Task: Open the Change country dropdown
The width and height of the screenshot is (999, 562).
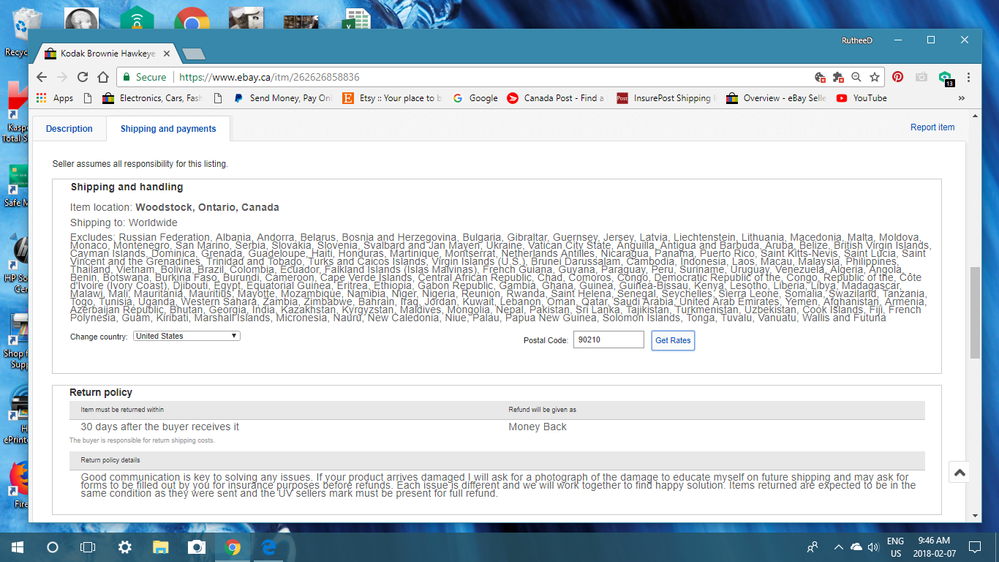Action: coord(187,336)
